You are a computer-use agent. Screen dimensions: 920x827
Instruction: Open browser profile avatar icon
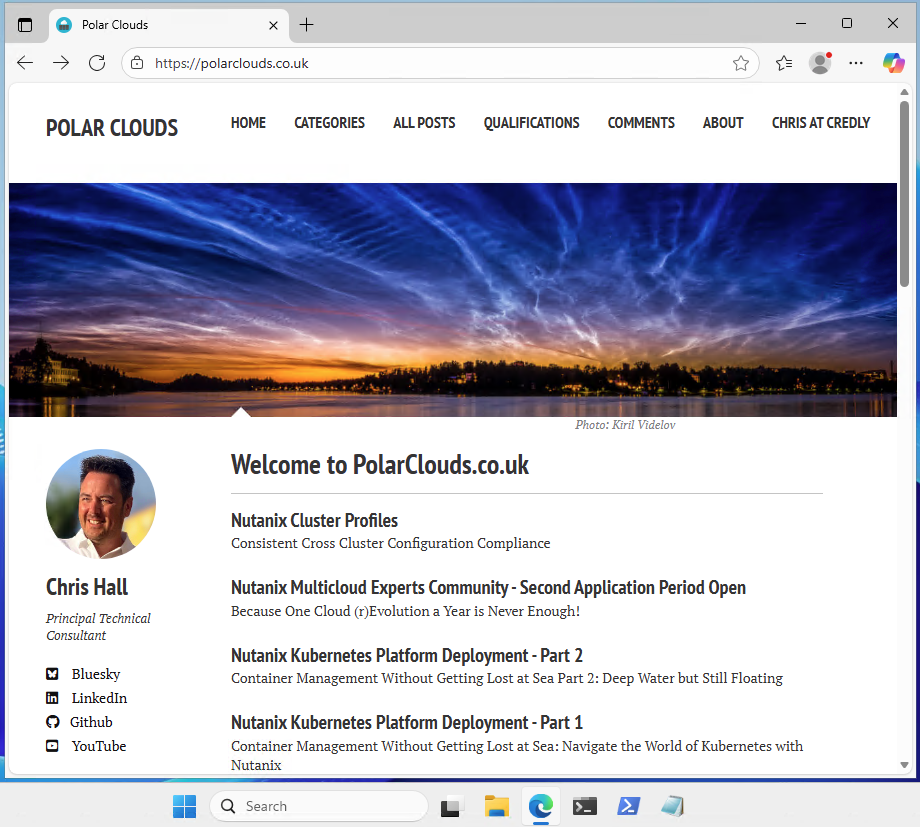820,63
